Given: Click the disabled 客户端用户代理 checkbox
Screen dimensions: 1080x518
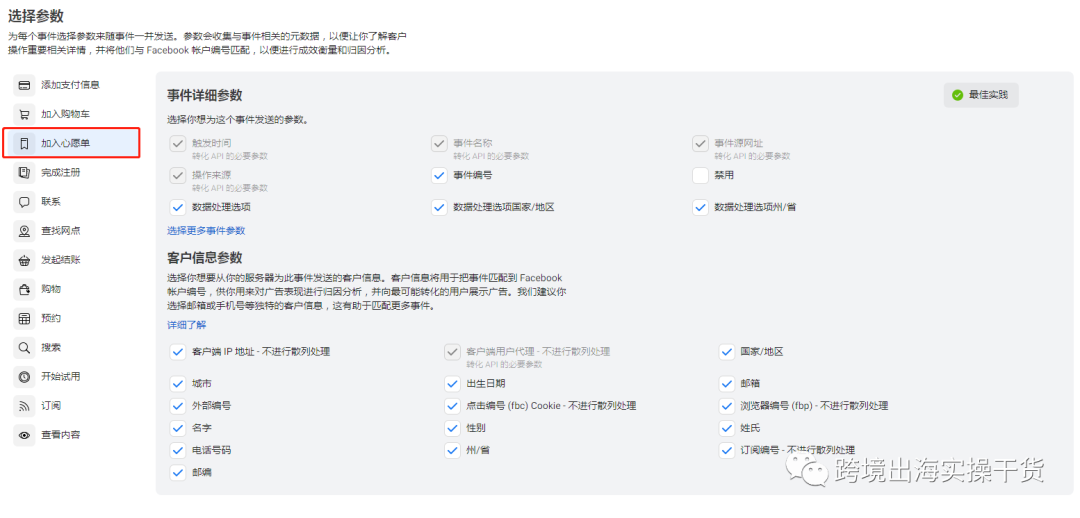Looking at the screenshot, I should coord(452,352).
